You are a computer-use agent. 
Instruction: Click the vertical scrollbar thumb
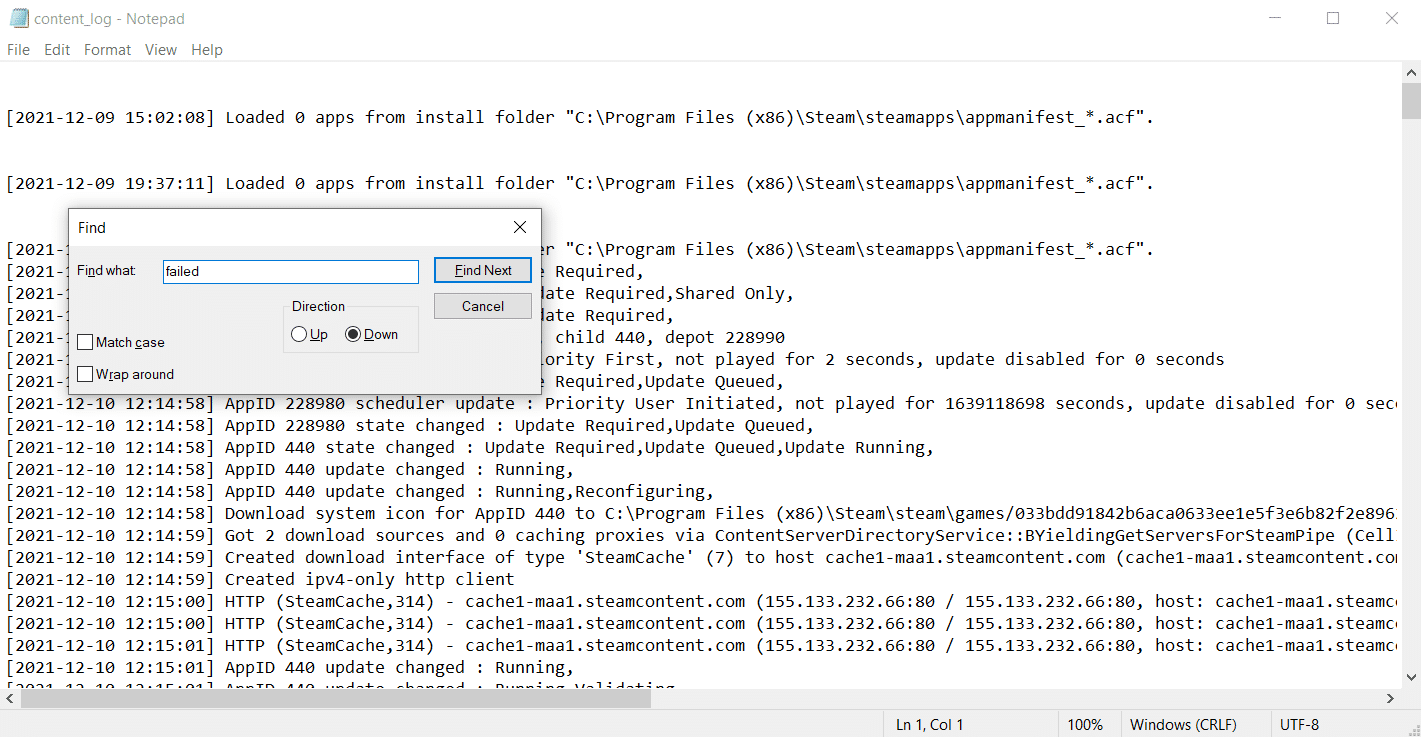click(1411, 102)
